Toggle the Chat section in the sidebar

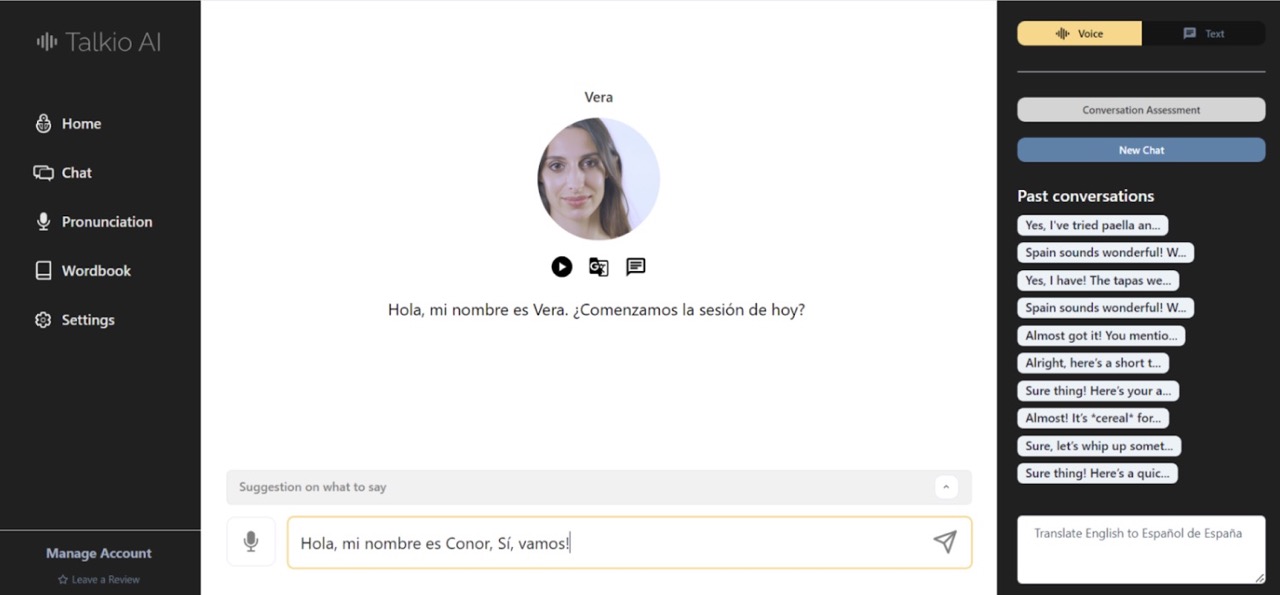click(76, 172)
